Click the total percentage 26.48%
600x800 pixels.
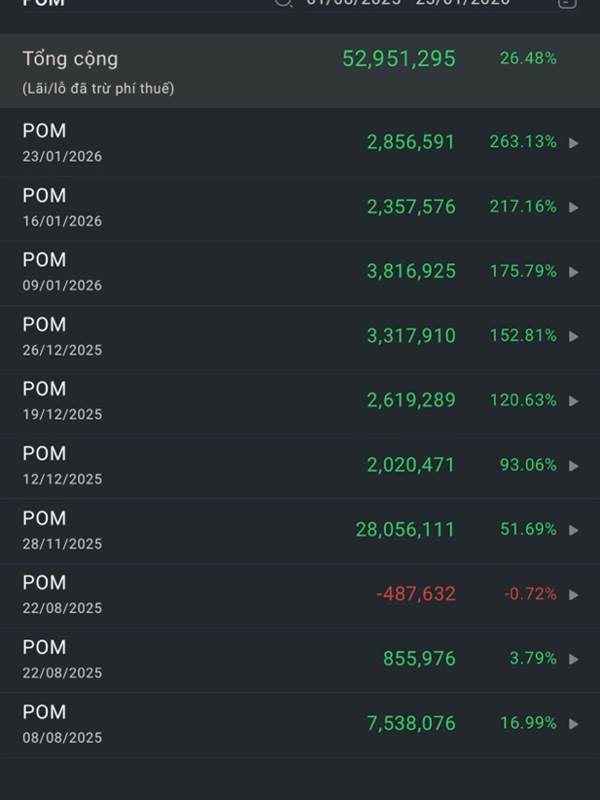click(x=528, y=59)
